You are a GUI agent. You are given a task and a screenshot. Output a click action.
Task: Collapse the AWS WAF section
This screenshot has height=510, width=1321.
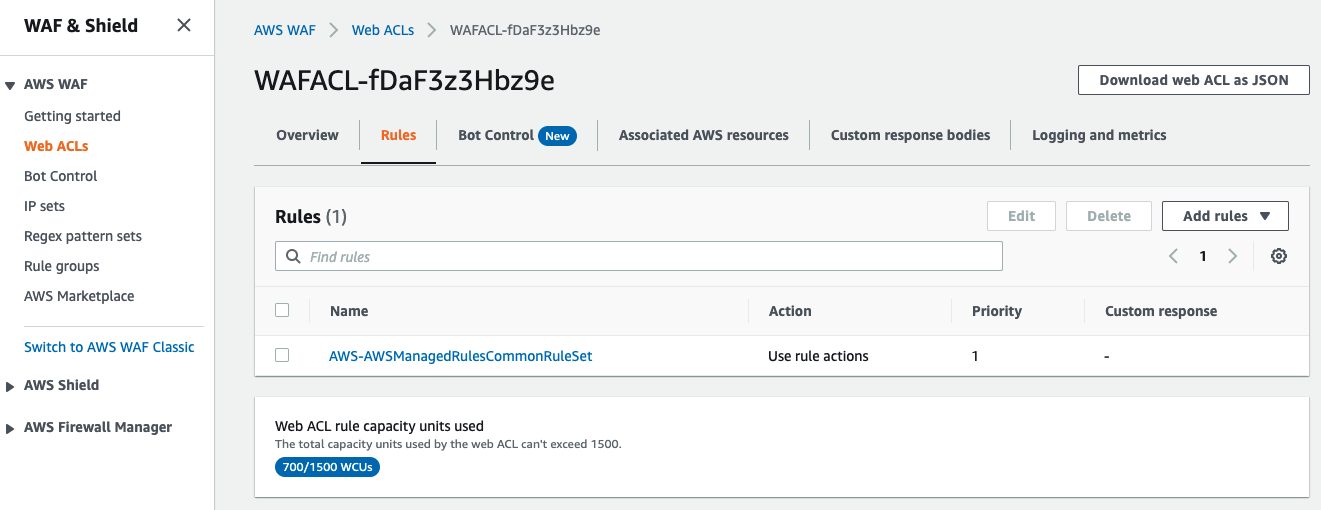pos(10,86)
